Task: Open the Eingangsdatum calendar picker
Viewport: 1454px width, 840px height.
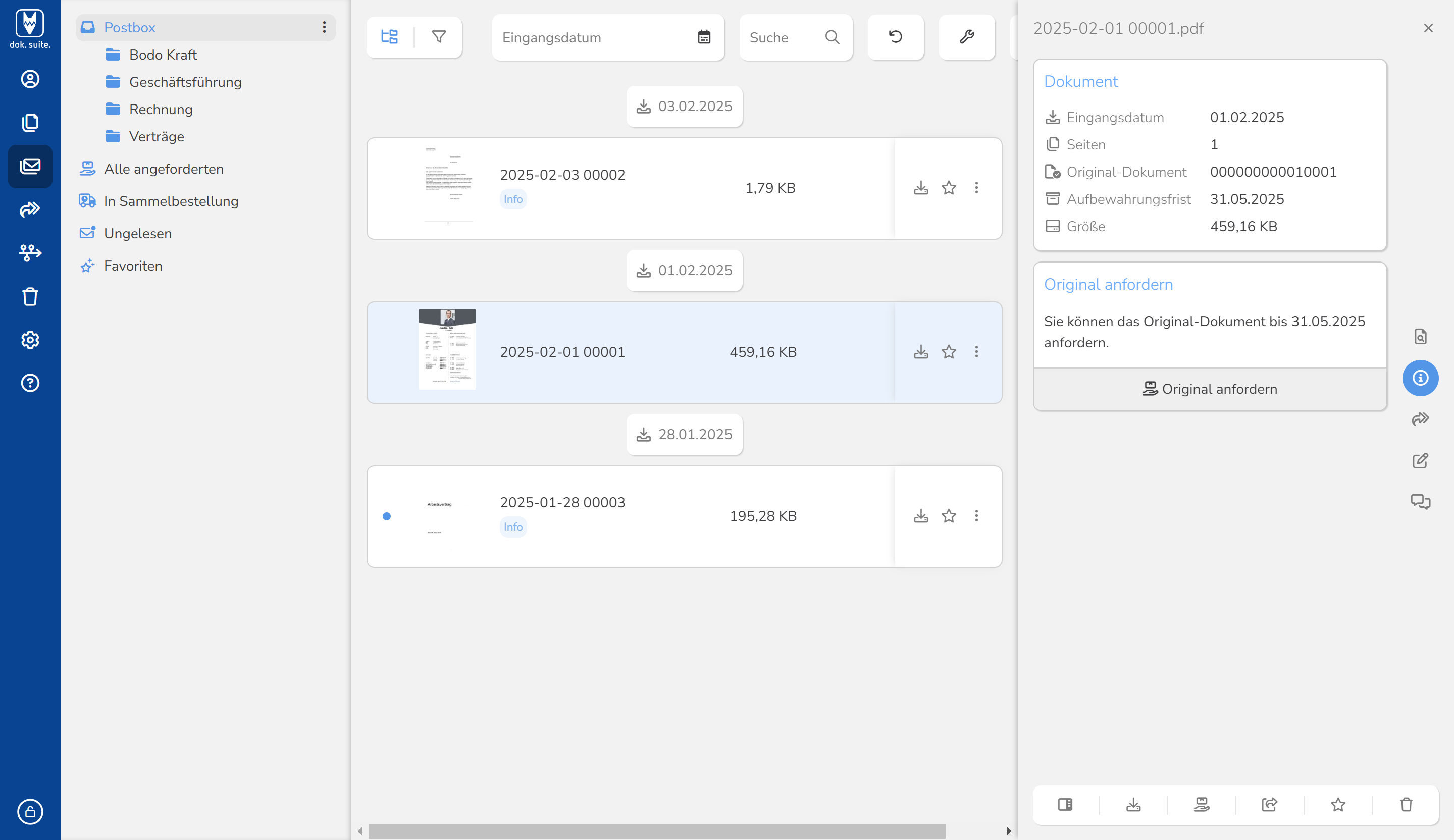Action: click(703, 37)
